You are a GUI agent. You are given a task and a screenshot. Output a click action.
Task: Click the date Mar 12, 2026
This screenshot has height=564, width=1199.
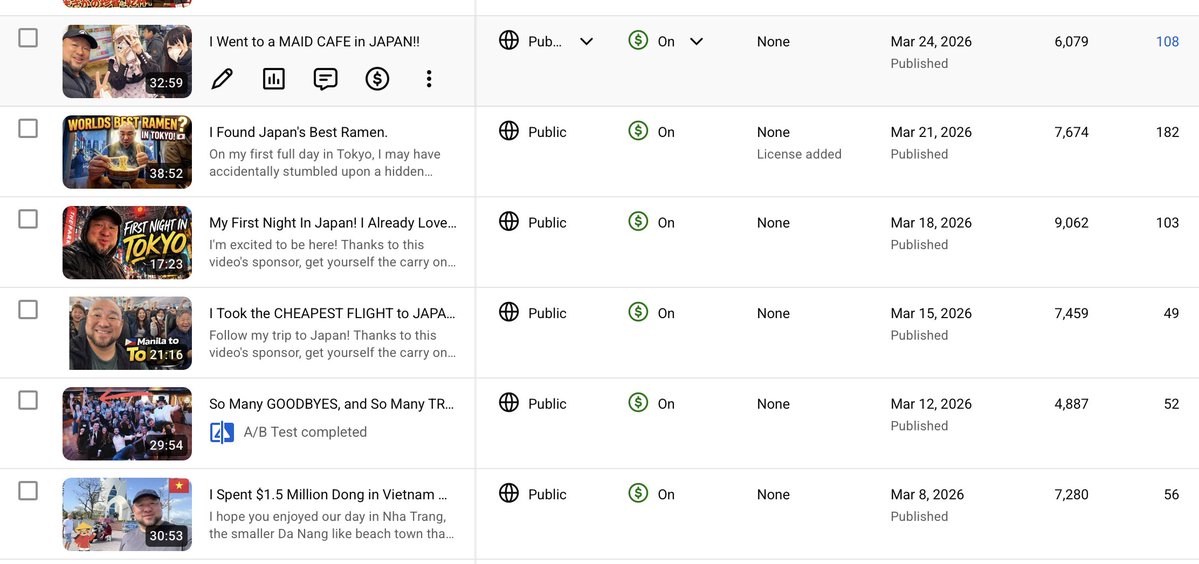click(x=931, y=404)
